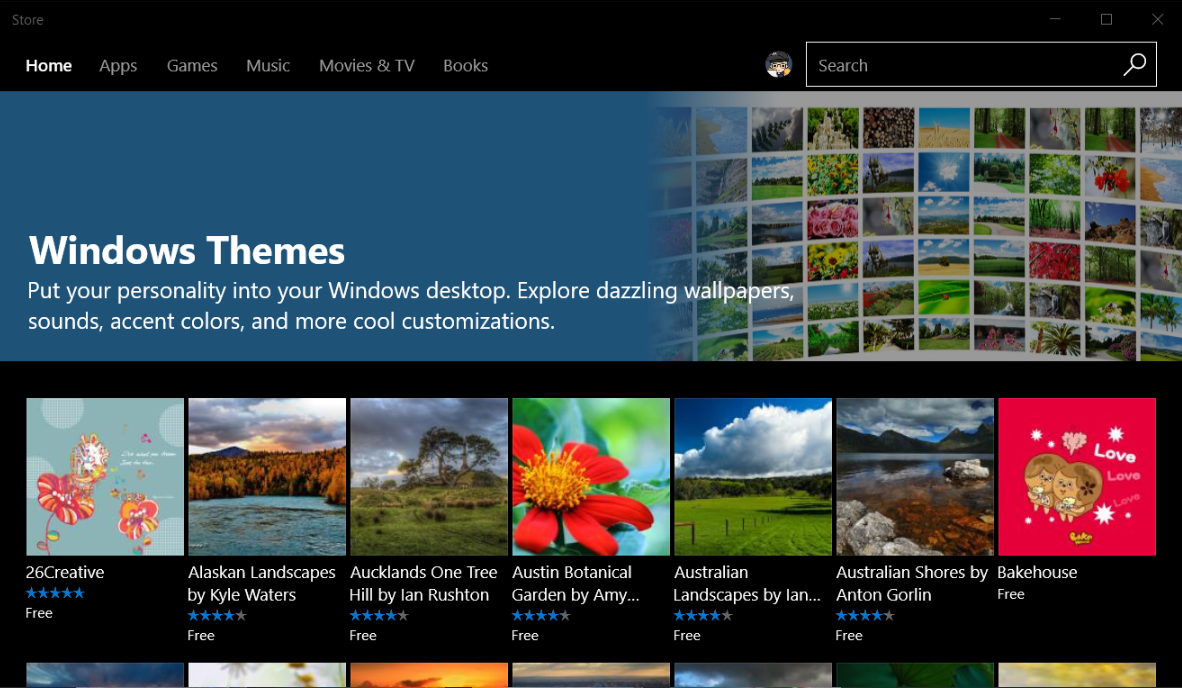This screenshot has width=1182, height=688.
Task: Open the Games tab
Action: tap(192, 66)
